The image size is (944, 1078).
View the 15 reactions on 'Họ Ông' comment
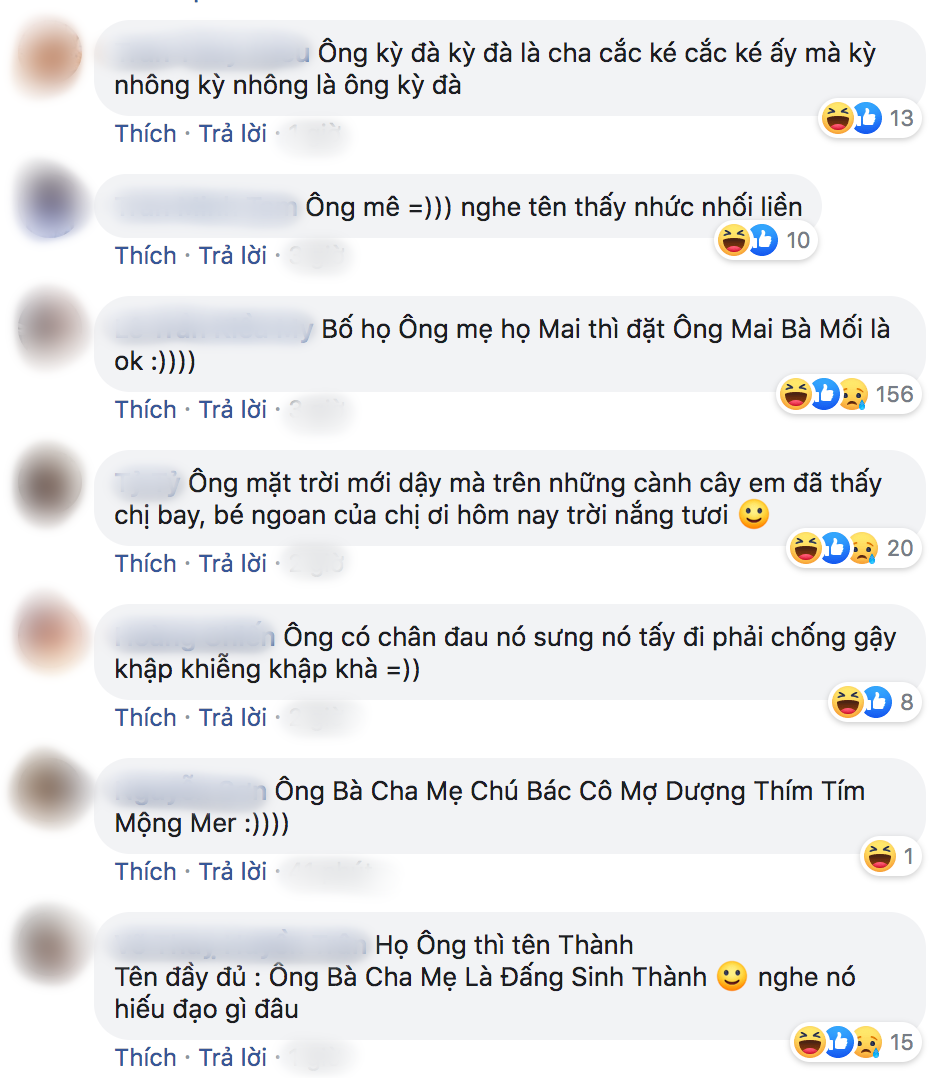tap(855, 1042)
